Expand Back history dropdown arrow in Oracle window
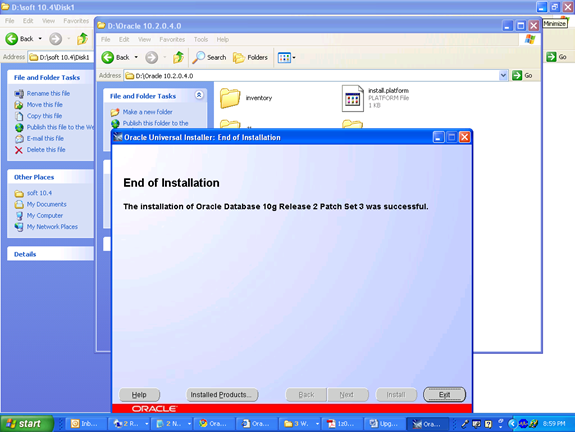Screen dimensions: 576x433 click(136, 57)
